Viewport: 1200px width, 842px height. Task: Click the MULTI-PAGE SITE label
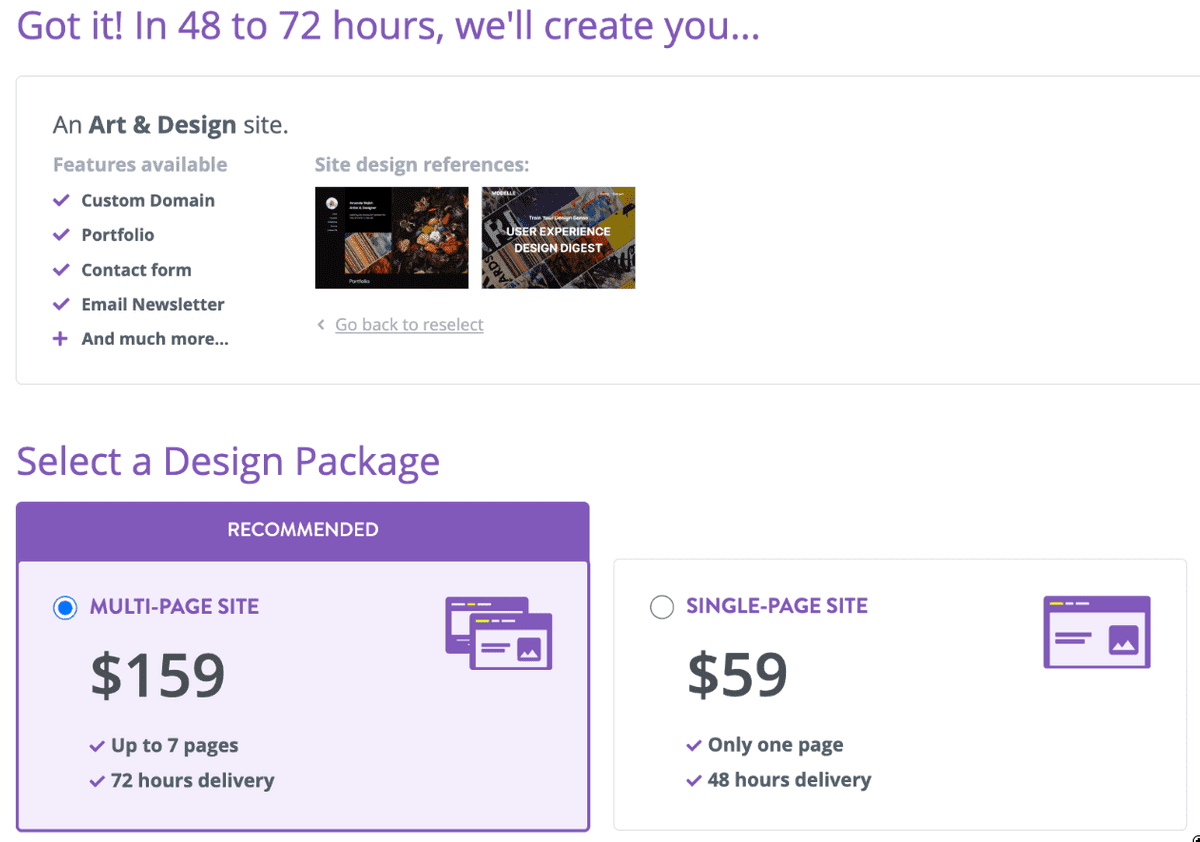[x=174, y=606]
